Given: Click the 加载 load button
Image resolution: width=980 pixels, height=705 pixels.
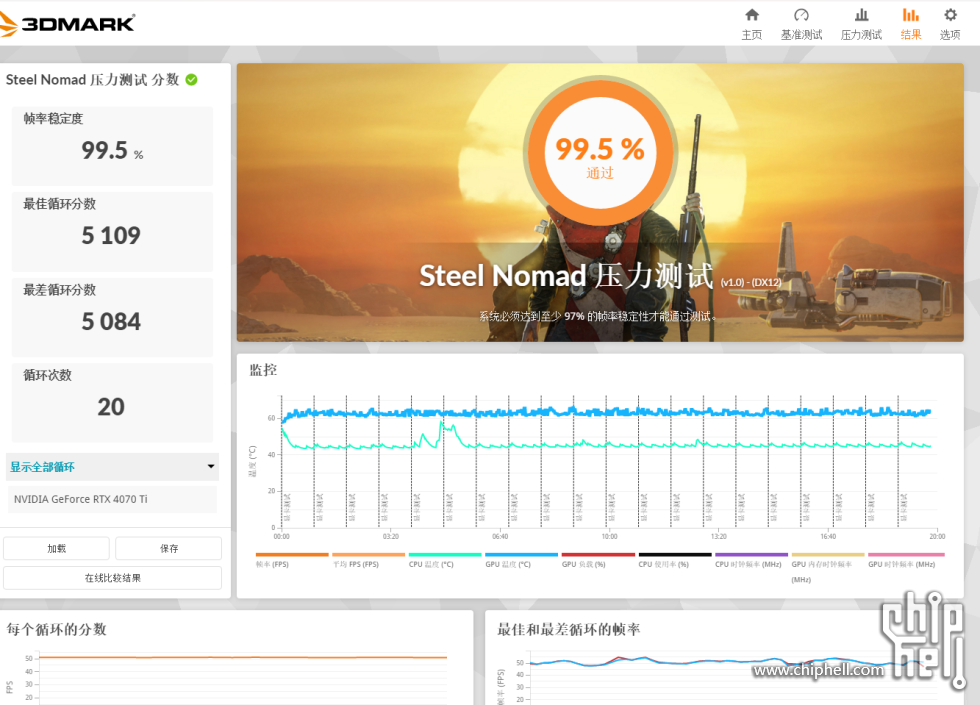Looking at the screenshot, I should 56,548.
